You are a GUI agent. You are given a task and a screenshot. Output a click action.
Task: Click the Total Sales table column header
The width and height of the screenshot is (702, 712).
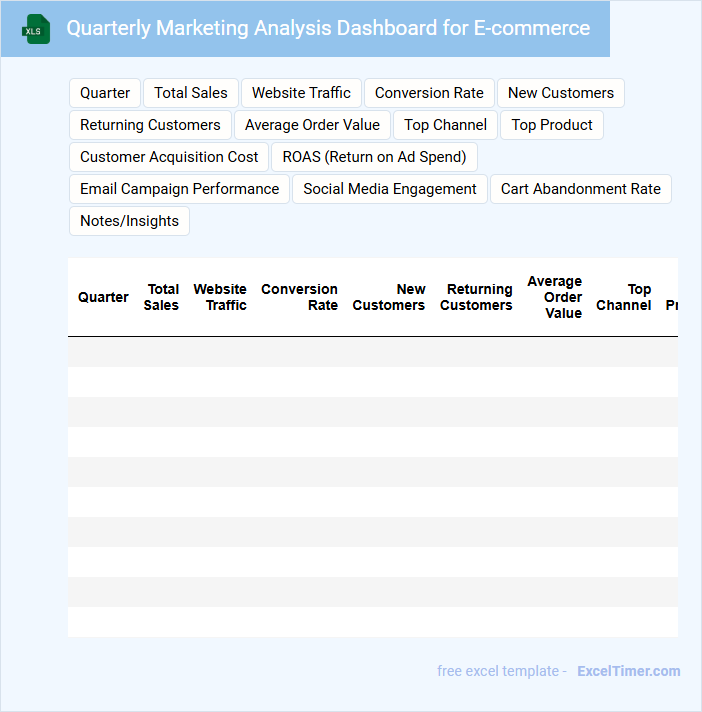click(161, 297)
